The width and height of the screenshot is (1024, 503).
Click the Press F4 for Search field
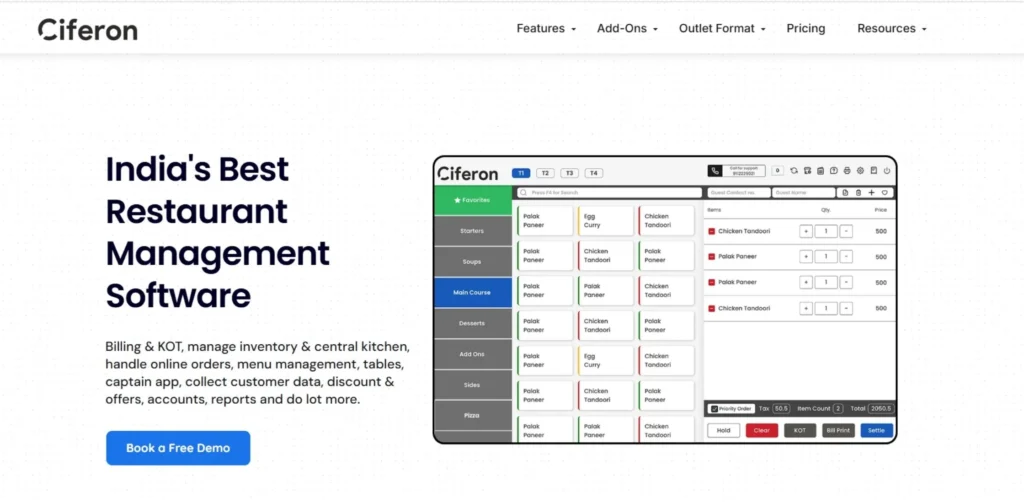pos(609,193)
